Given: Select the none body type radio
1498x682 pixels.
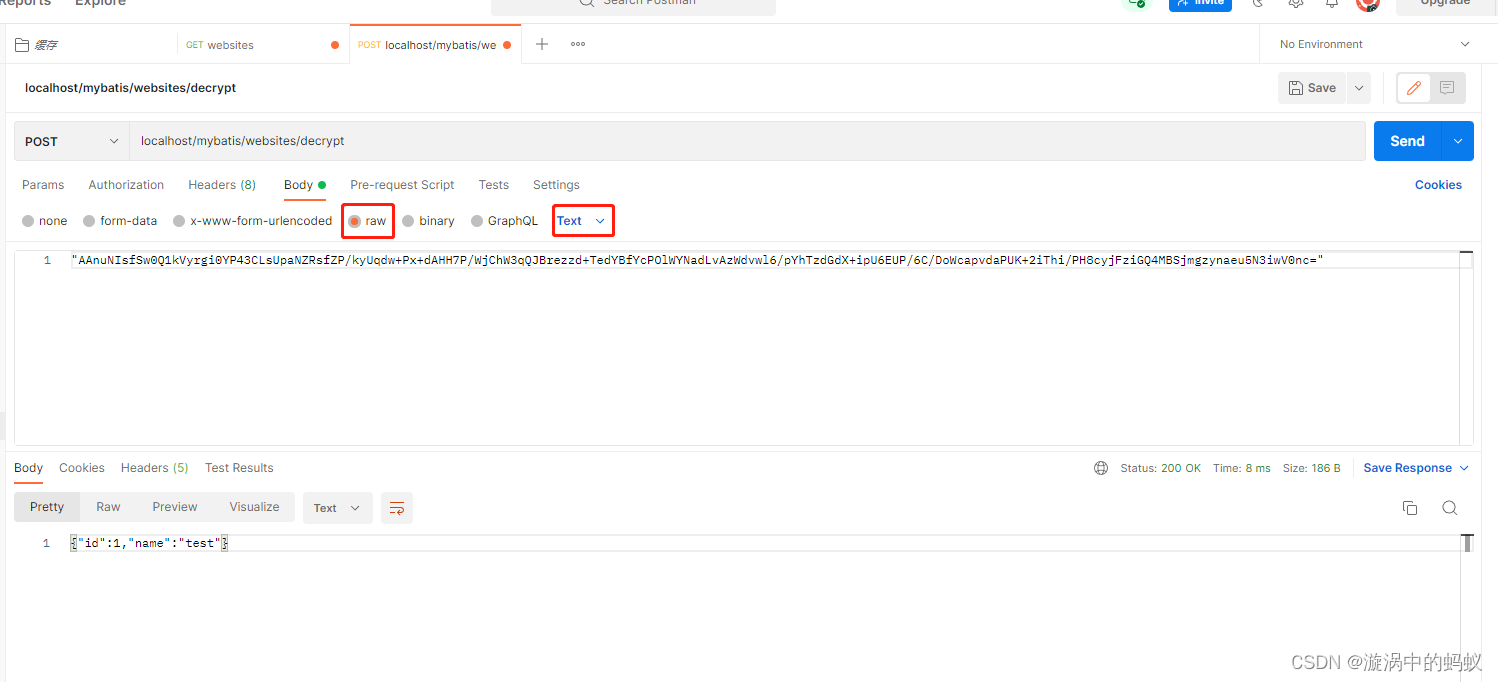Looking at the screenshot, I should (x=28, y=221).
